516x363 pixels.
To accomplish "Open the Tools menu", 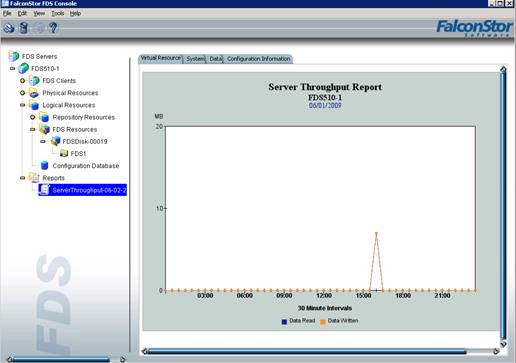I will (x=57, y=13).
